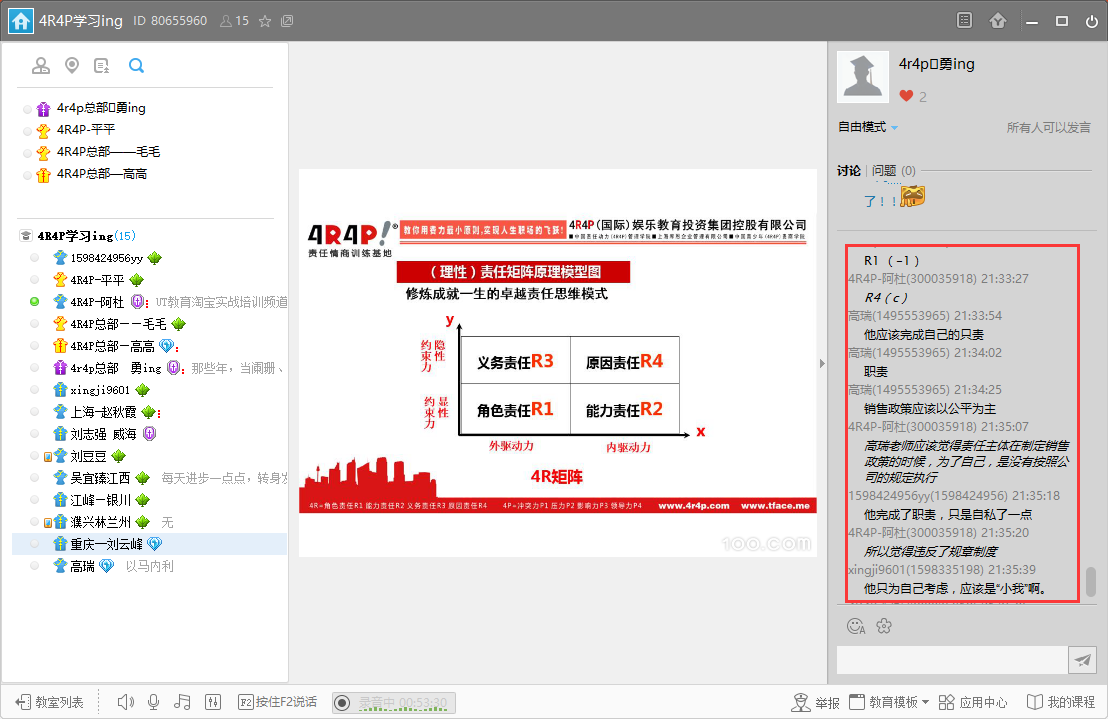
Task: Click the emoji smiley icon below chat
Action: click(856, 626)
